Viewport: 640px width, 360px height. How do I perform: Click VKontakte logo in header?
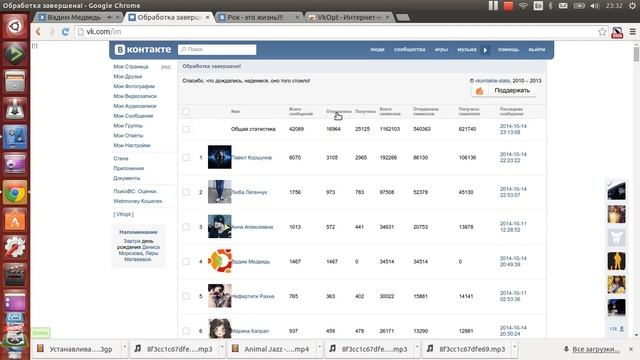tap(143, 49)
